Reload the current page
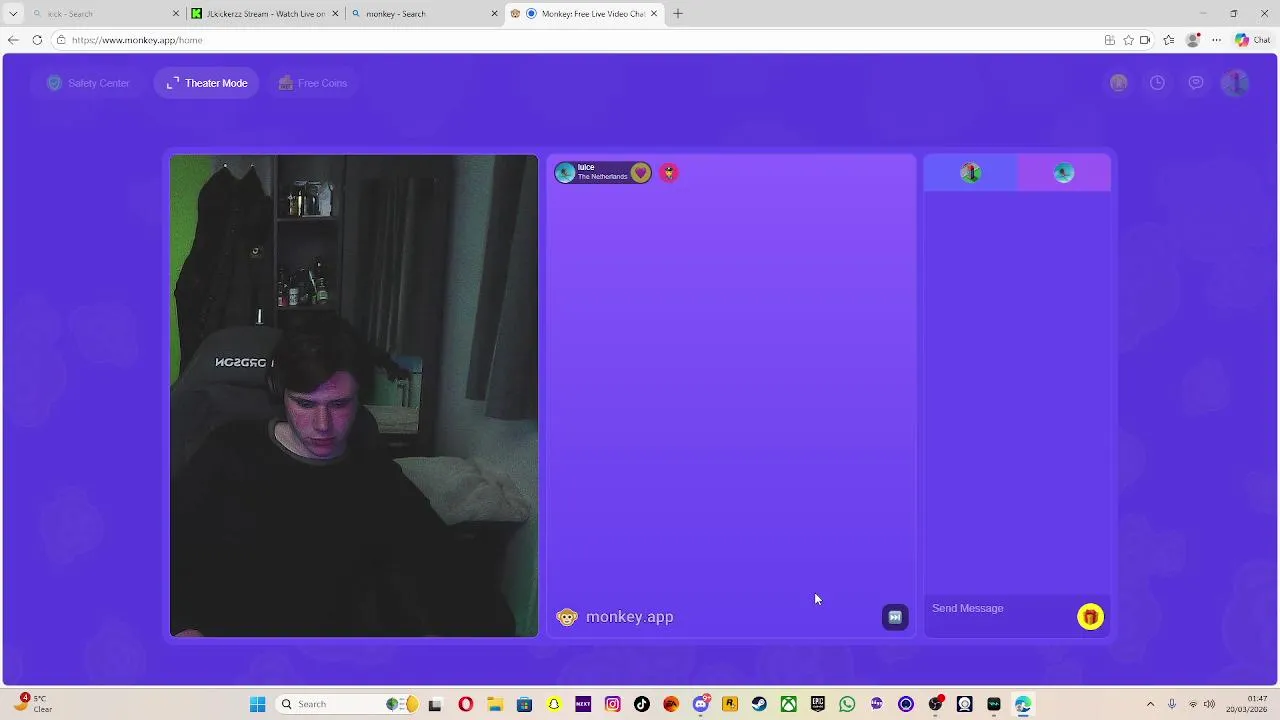This screenshot has height=720, width=1280. (37, 40)
